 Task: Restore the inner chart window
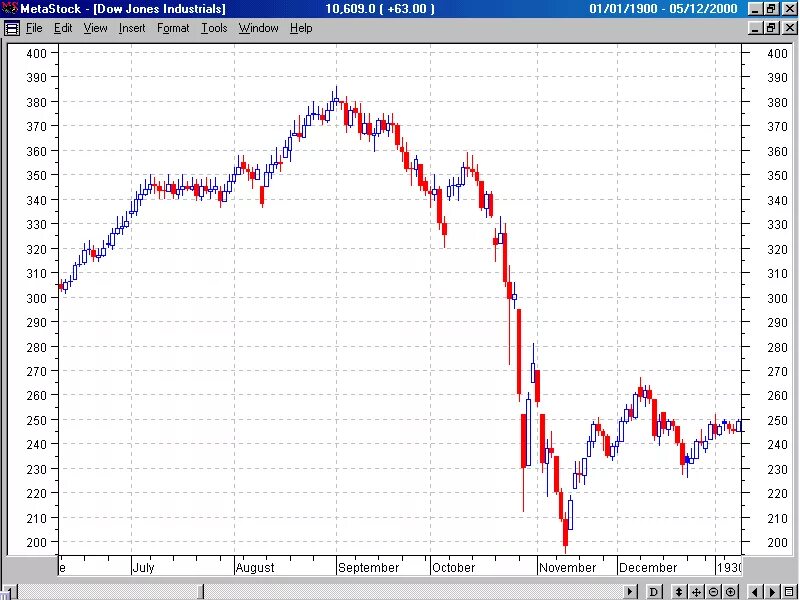(x=771, y=28)
